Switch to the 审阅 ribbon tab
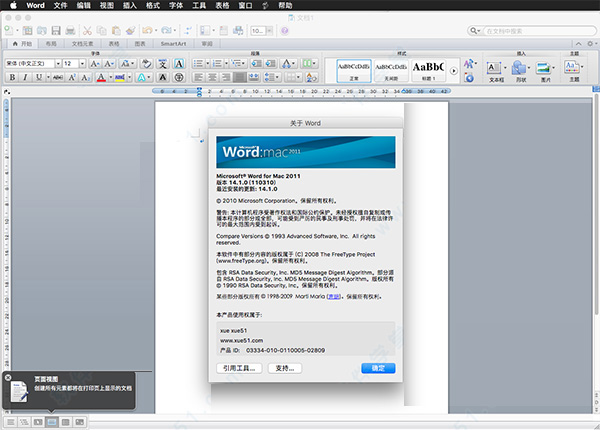The image size is (600, 430). tap(207, 44)
